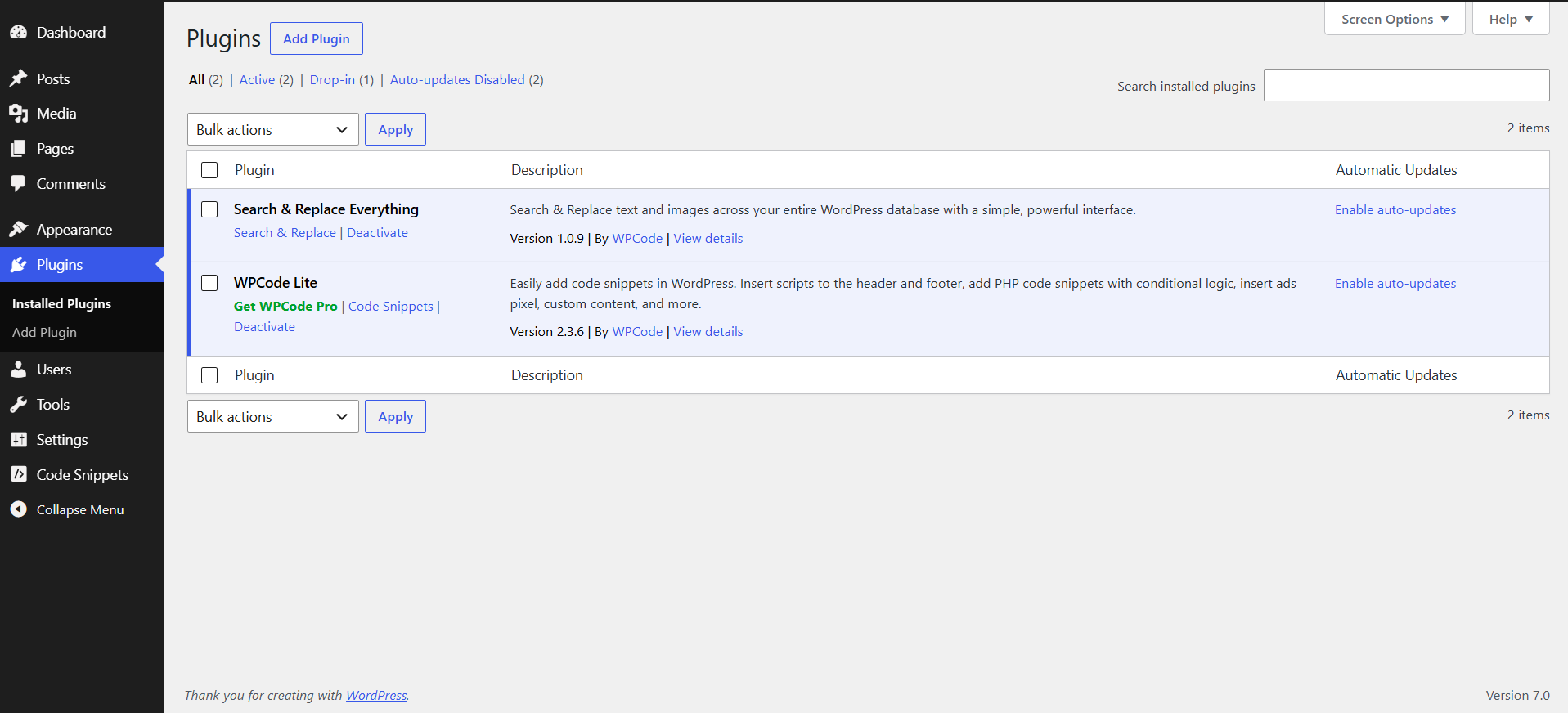Open Code Snippets in sidebar menu

coord(82,474)
